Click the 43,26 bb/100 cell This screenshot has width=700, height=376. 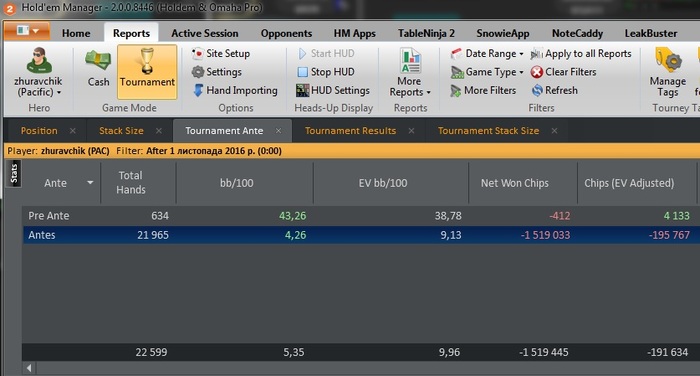(292, 216)
